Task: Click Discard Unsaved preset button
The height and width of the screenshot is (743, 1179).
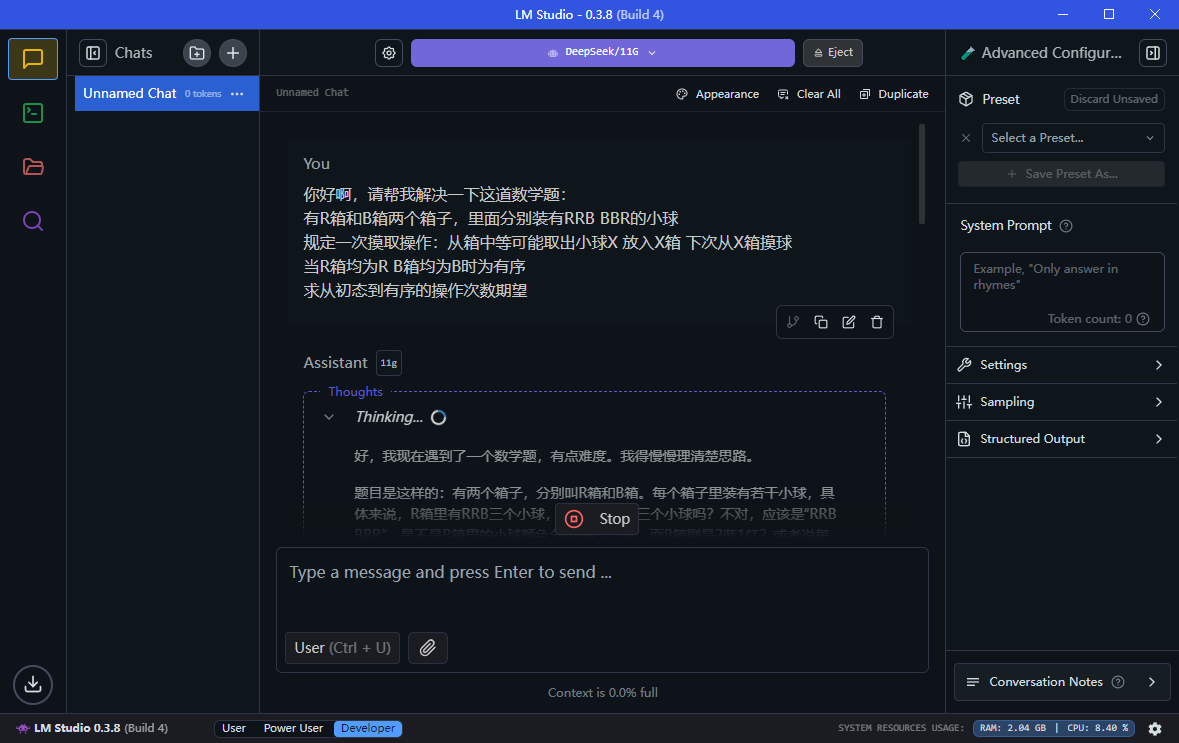Action: 1114,99
